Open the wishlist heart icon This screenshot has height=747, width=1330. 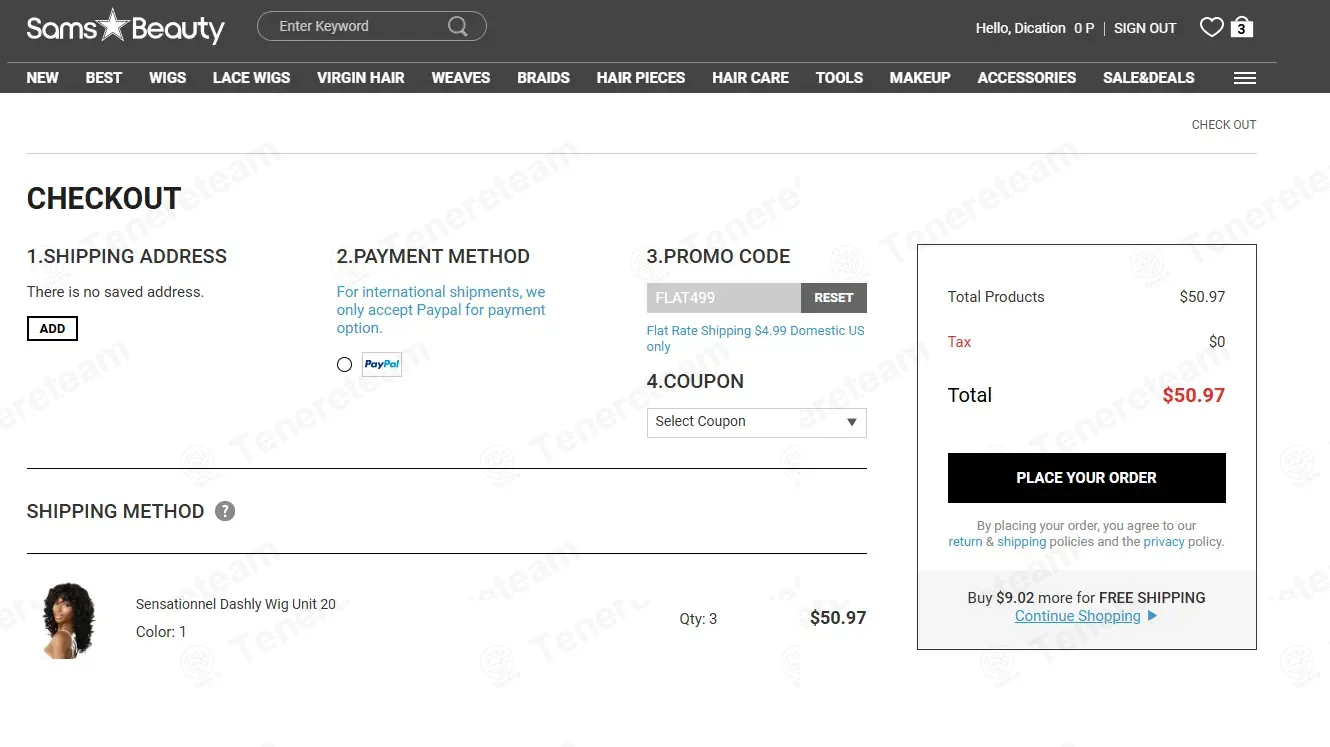(1211, 28)
